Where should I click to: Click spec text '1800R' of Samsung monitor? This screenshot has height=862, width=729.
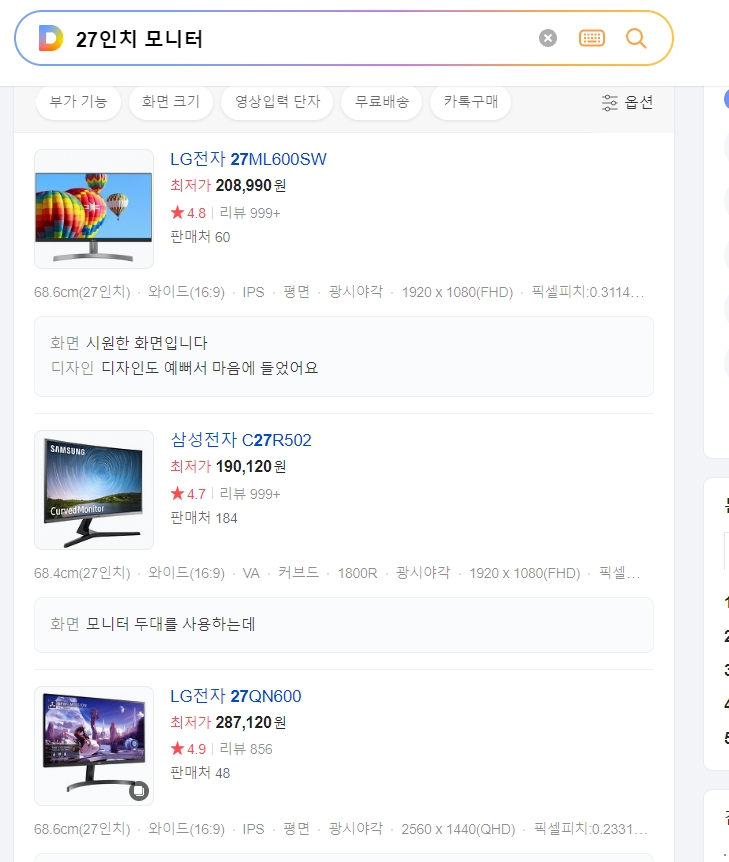pyautogui.click(x=357, y=573)
